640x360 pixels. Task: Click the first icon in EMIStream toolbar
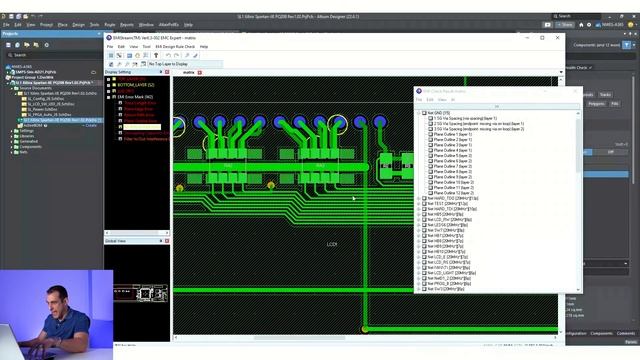[x=111, y=55]
